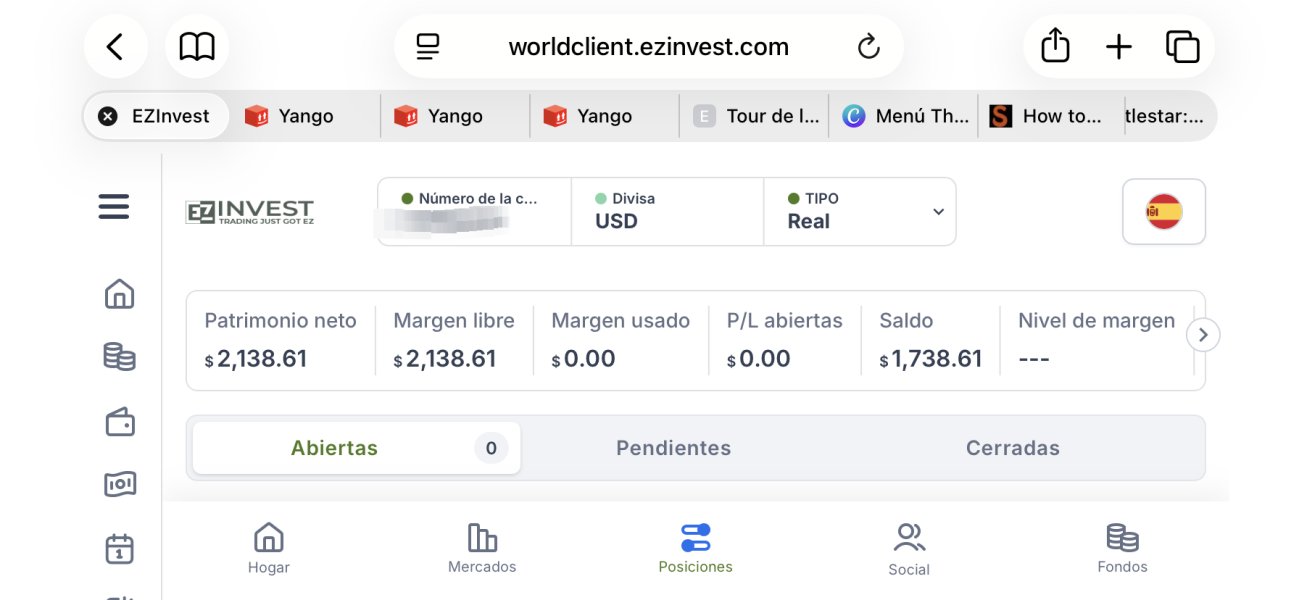1299x600 pixels.
Task: Switch to the Pendientes tab
Action: (673, 448)
